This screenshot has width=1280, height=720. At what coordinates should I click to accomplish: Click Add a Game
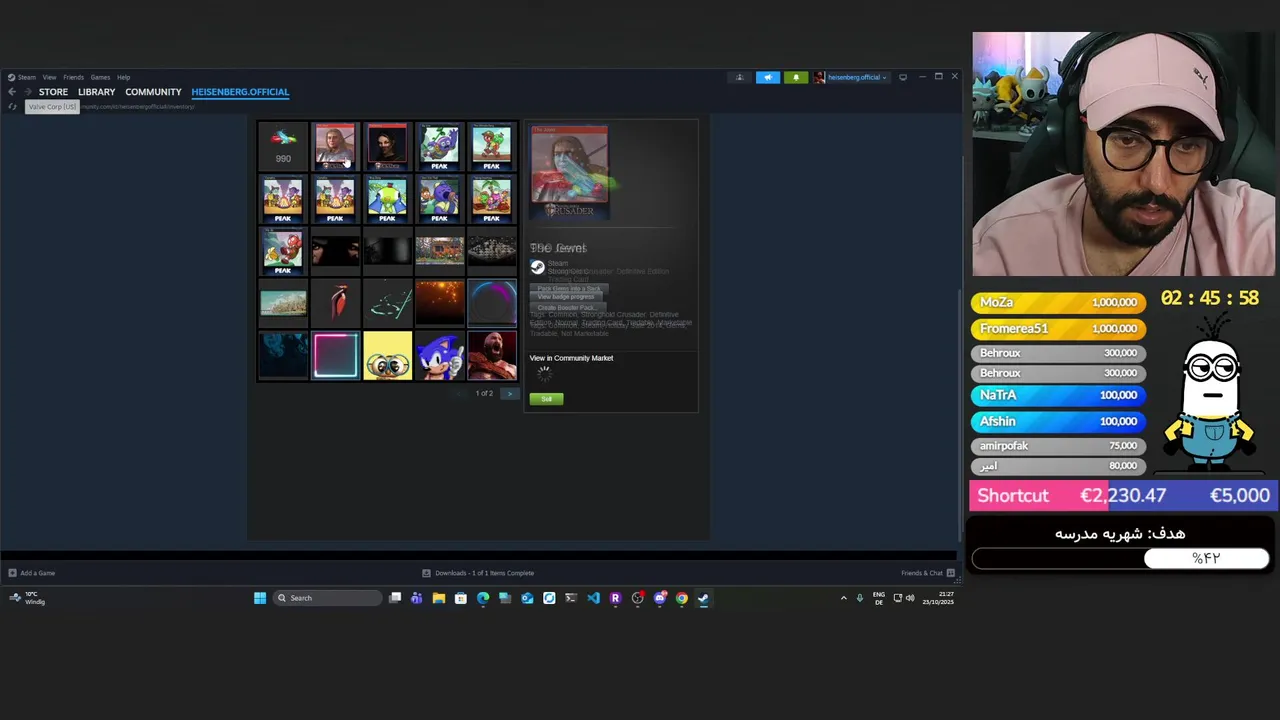pos(32,573)
